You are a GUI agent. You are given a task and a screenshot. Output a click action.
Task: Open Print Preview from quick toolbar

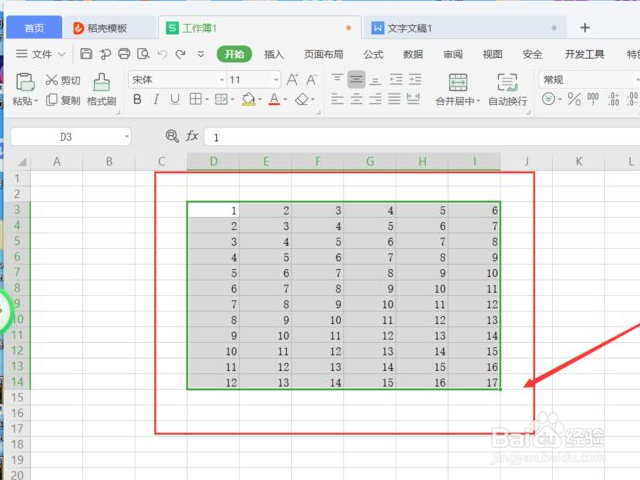(x=143, y=54)
